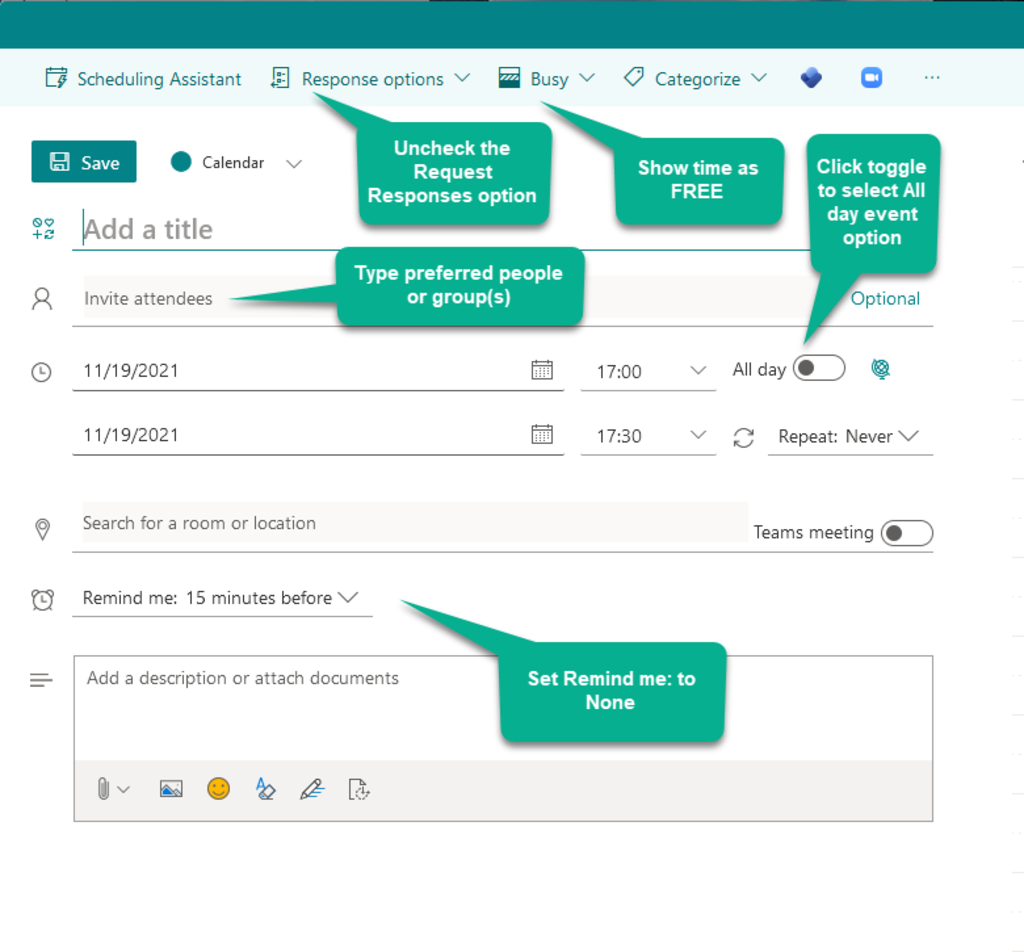This screenshot has height=952, width=1024.
Task: Open more options with the ellipsis
Action: (x=932, y=78)
